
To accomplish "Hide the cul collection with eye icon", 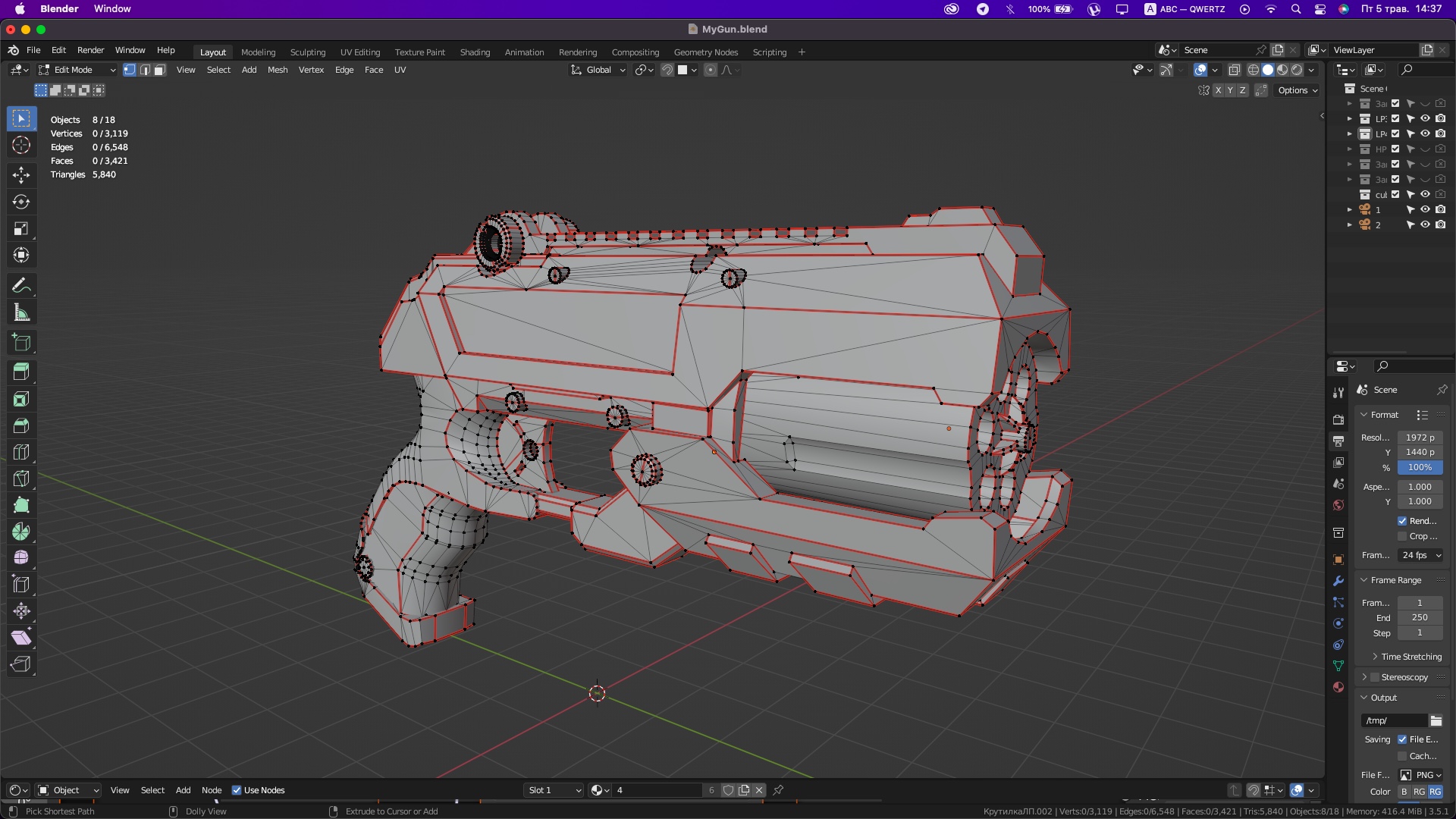I will [1425, 194].
